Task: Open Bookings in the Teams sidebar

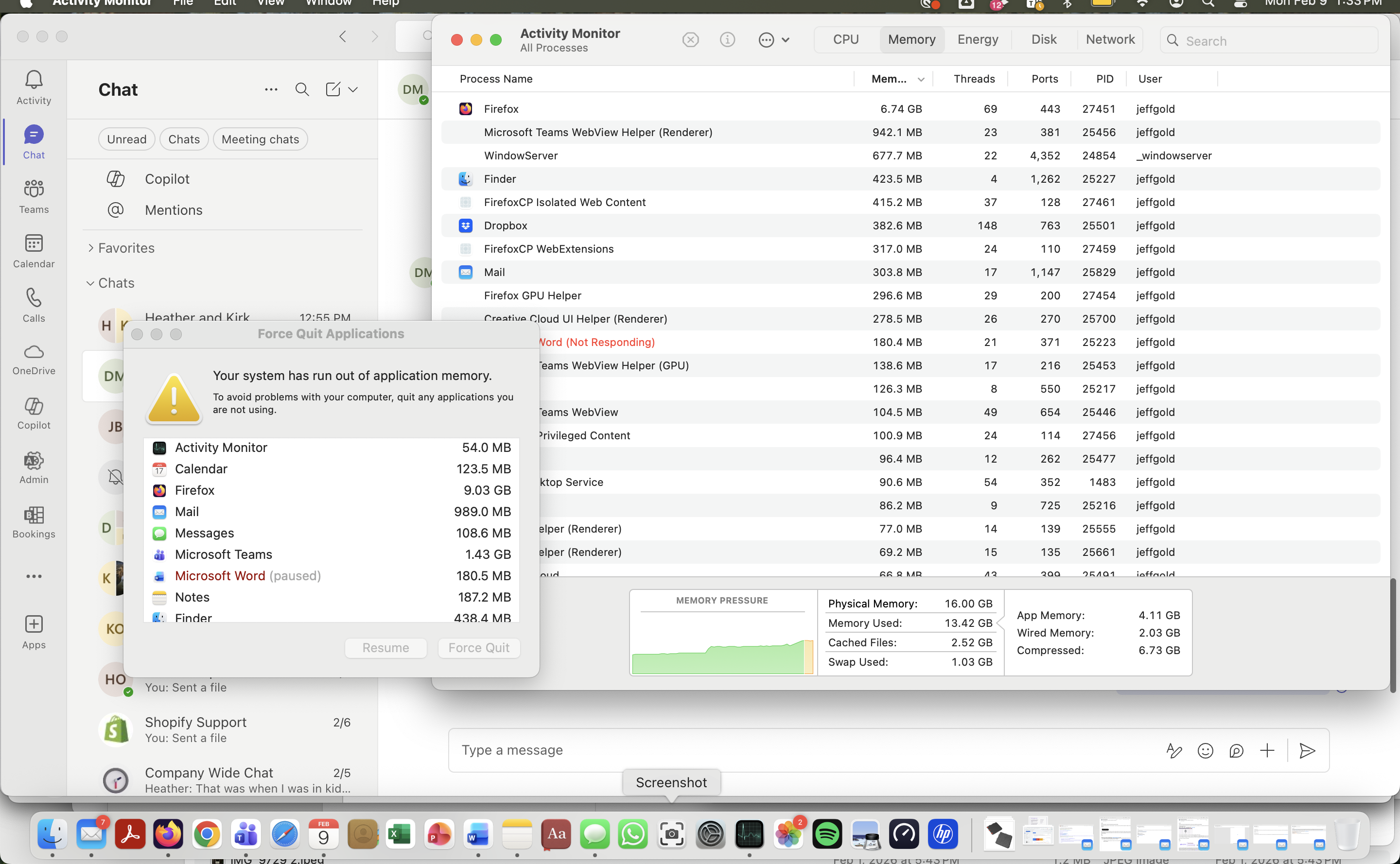Action: click(34, 522)
